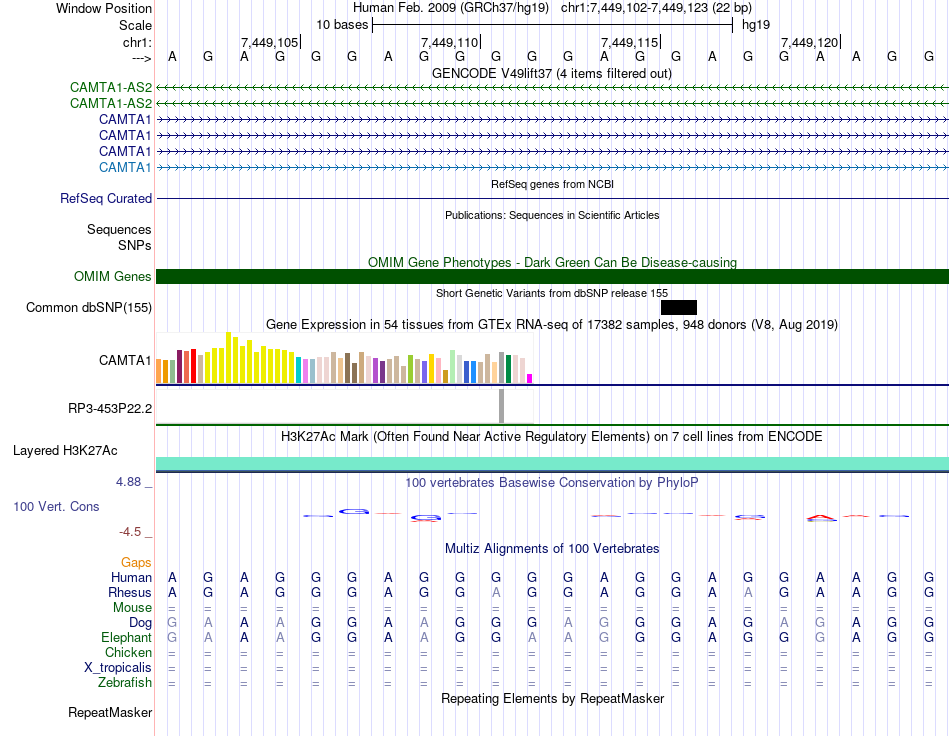Viewport: 950px width, 736px height.
Task: Open the GENCODE V49lift37 track title
Action: click(552, 74)
